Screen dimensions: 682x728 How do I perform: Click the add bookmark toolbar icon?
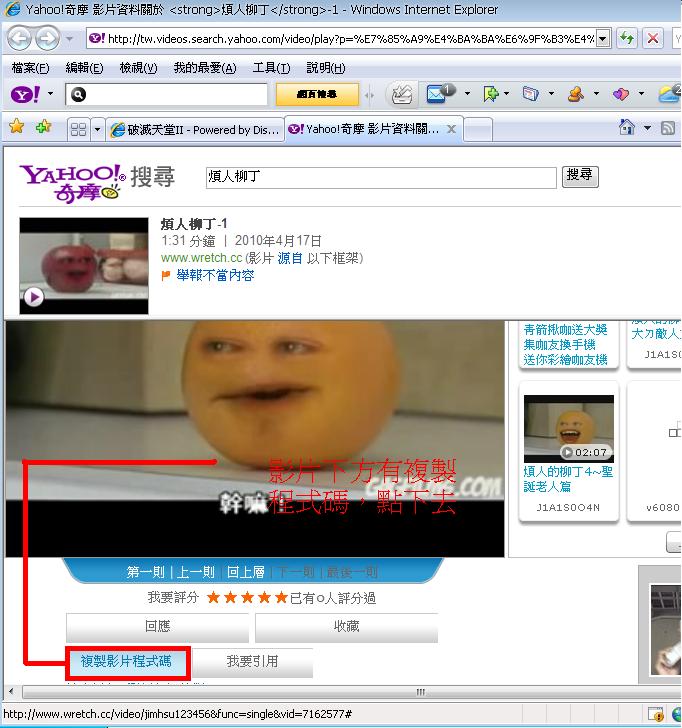490,94
